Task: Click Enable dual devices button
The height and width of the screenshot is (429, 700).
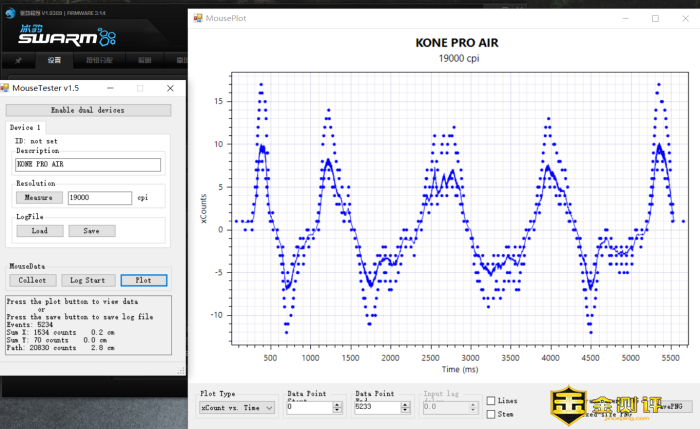Action: click(x=88, y=110)
